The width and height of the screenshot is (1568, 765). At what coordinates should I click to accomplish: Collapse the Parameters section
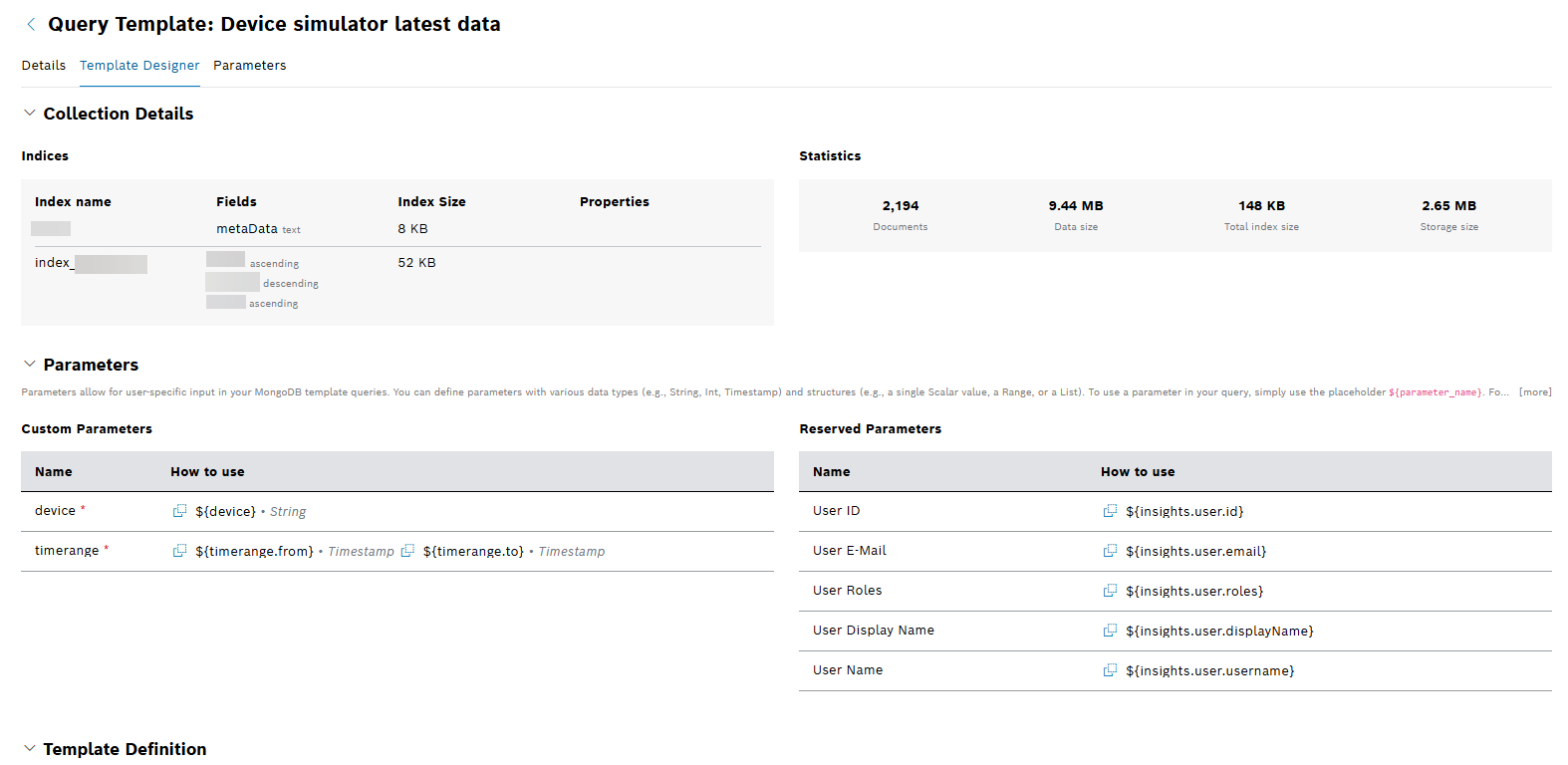click(x=30, y=365)
